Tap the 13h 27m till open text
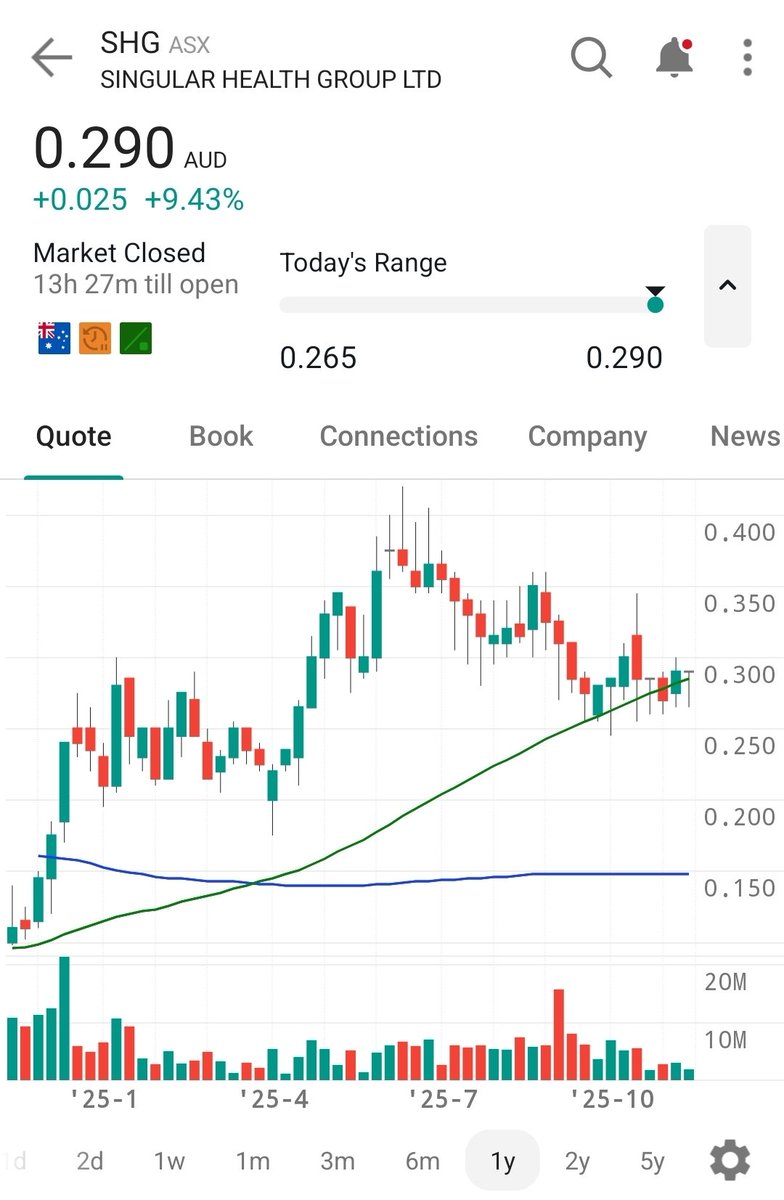Viewport: 784px width, 1200px height. 136,284
